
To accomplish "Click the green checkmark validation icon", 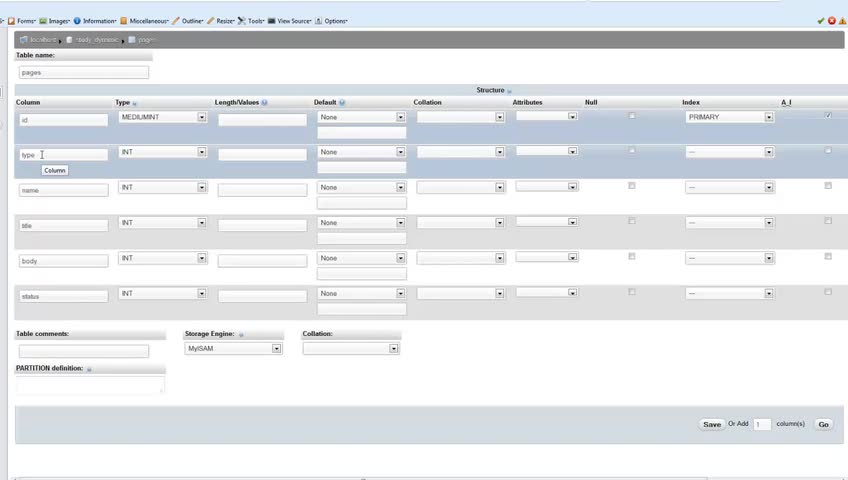I will click(x=820, y=21).
